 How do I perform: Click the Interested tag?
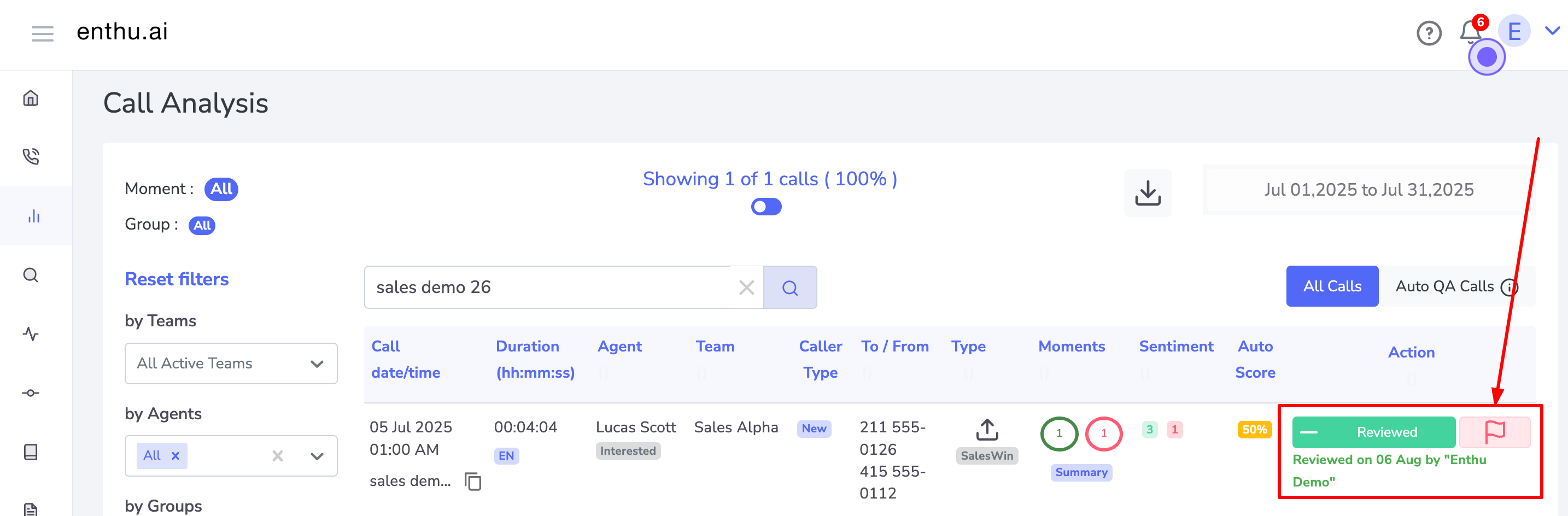pos(628,451)
